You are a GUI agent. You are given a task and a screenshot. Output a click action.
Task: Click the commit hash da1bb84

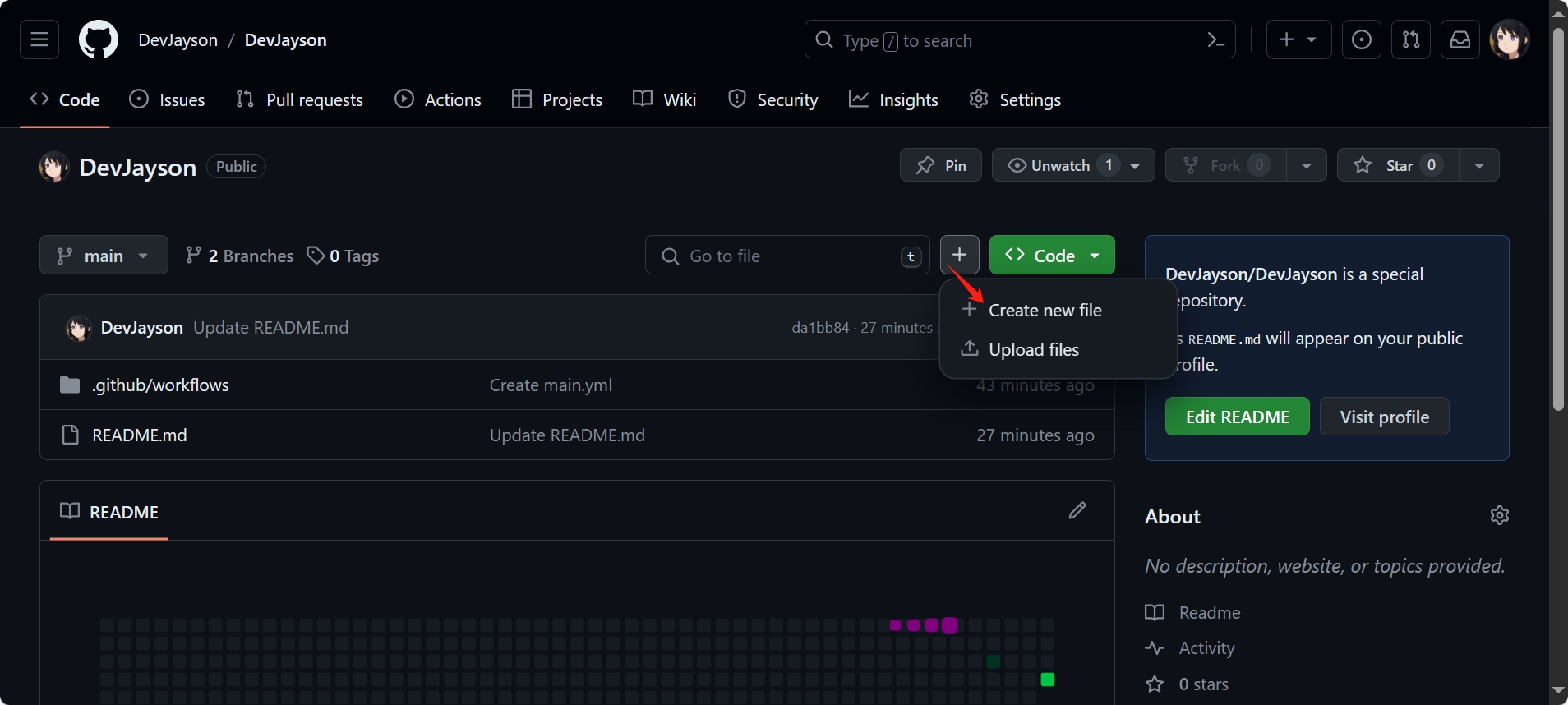click(x=820, y=327)
